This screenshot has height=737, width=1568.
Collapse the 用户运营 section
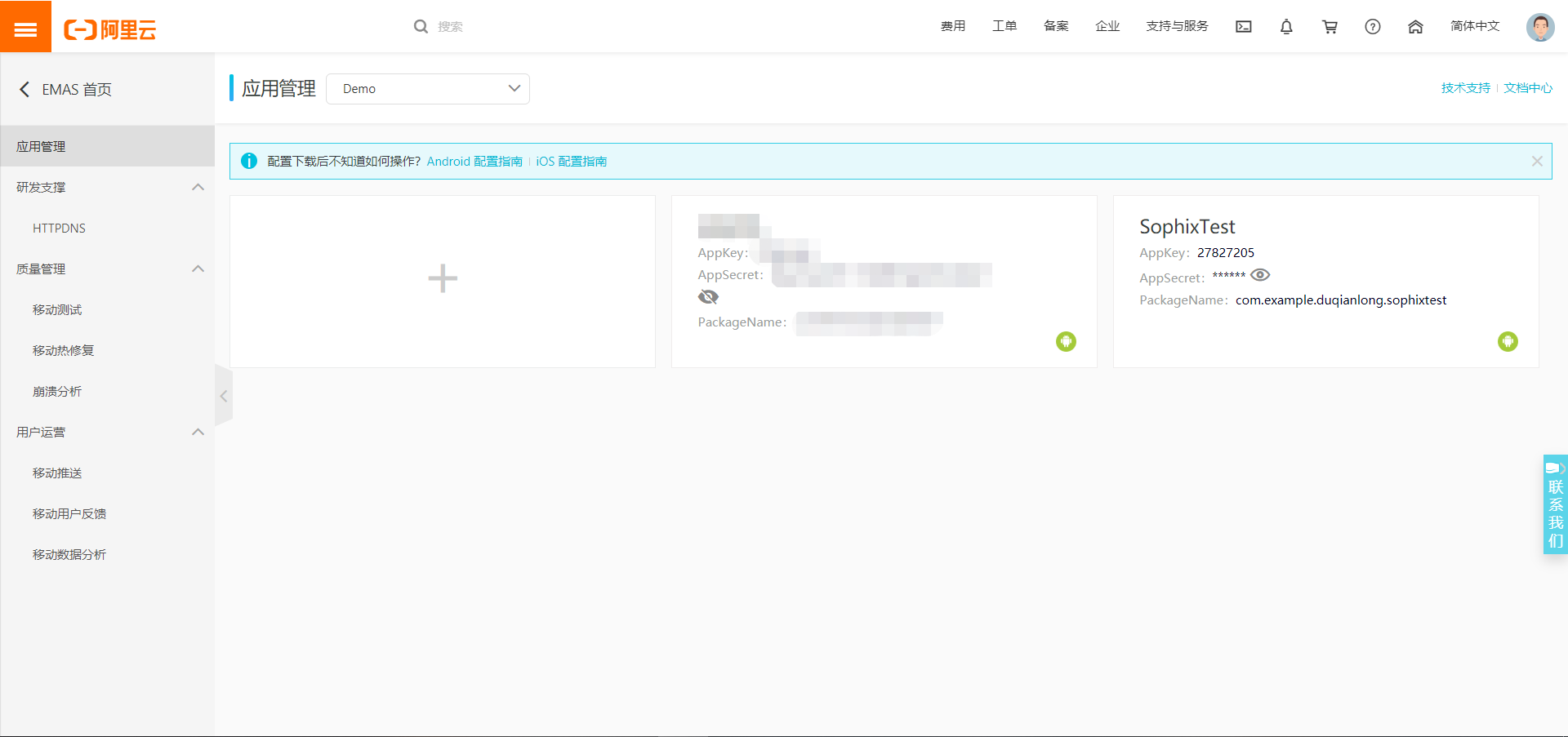coord(198,432)
